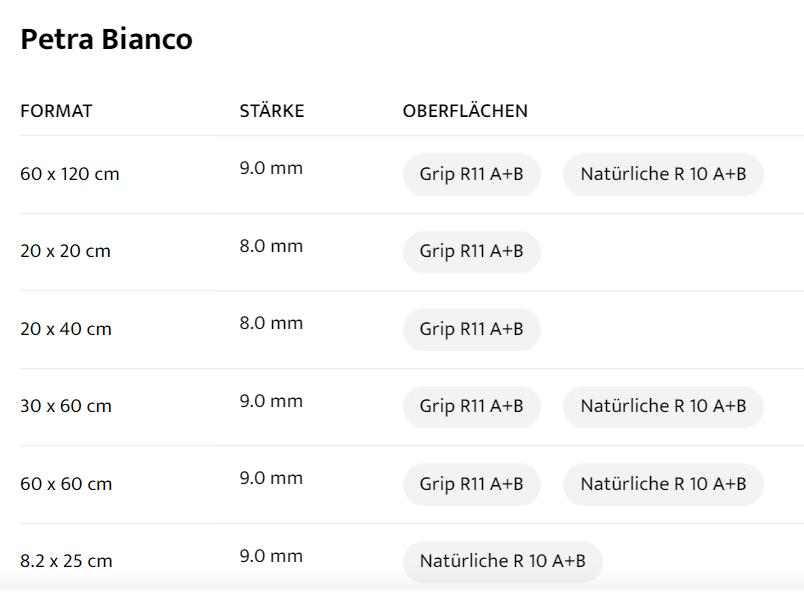This screenshot has height=603, width=804.
Task: Select the 20 x 40 cm format text
Action: (65, 329)
